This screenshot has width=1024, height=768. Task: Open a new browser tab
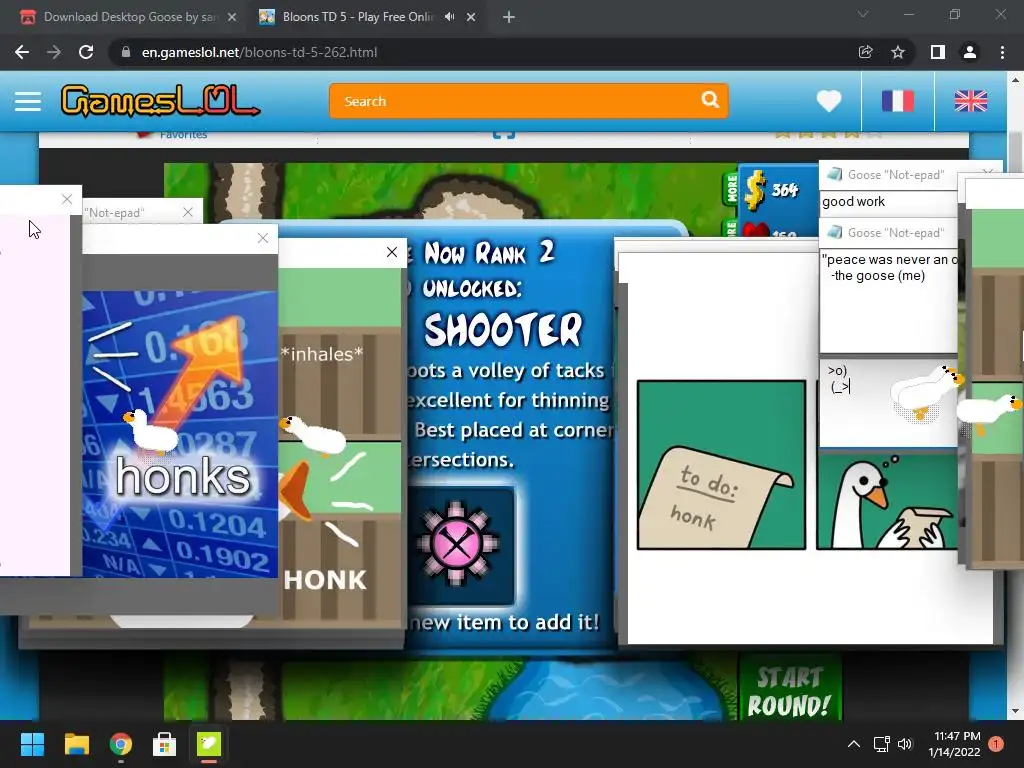tap(509, 17)
